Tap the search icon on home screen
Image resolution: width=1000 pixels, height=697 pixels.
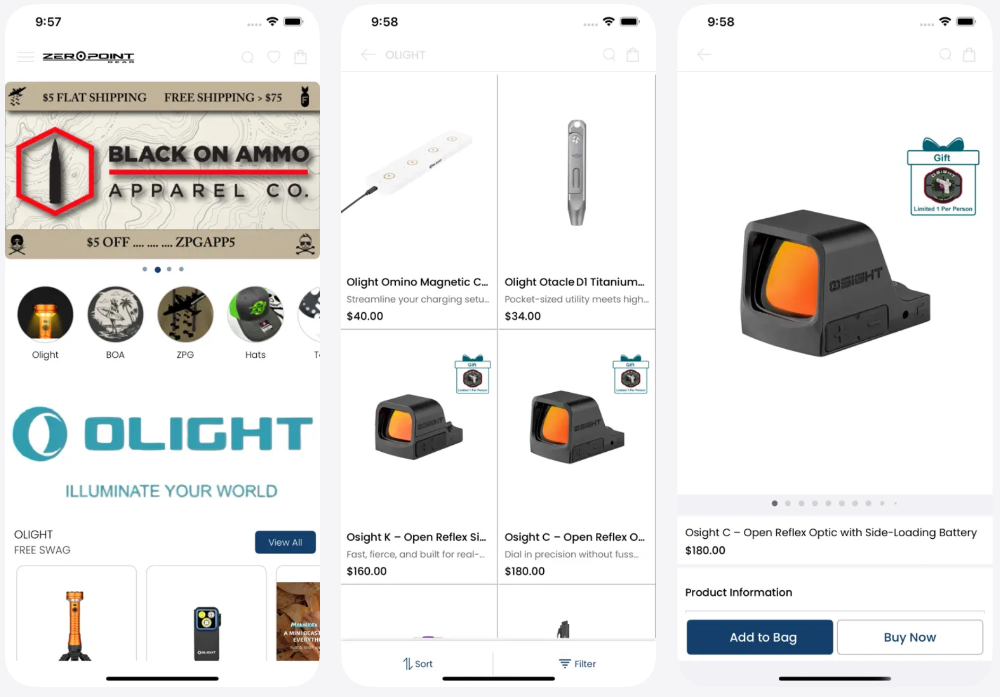pos(247,57)
